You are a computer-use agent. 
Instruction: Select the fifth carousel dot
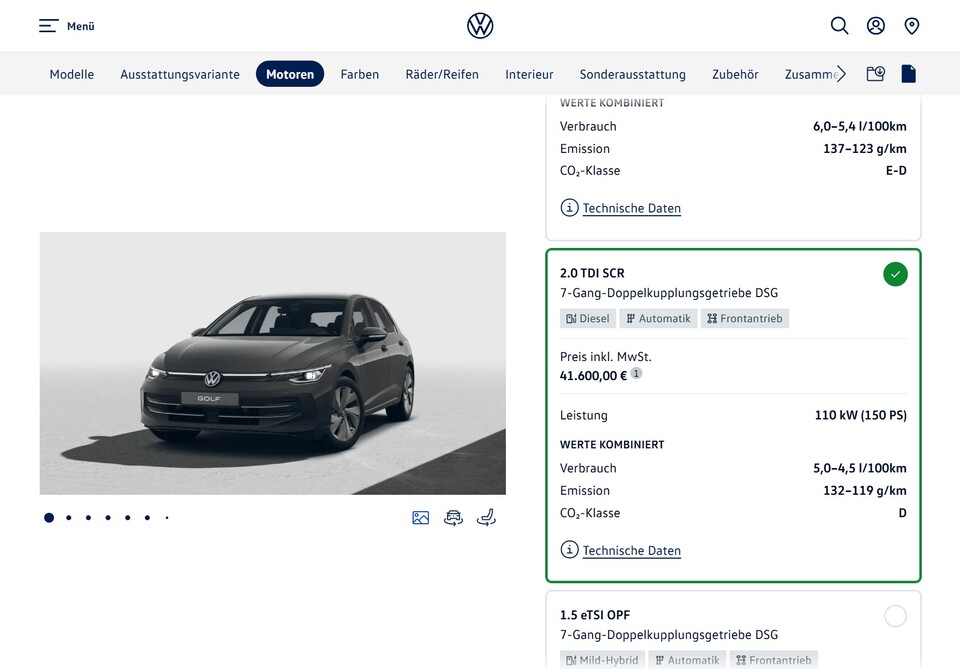pos(127,518)
